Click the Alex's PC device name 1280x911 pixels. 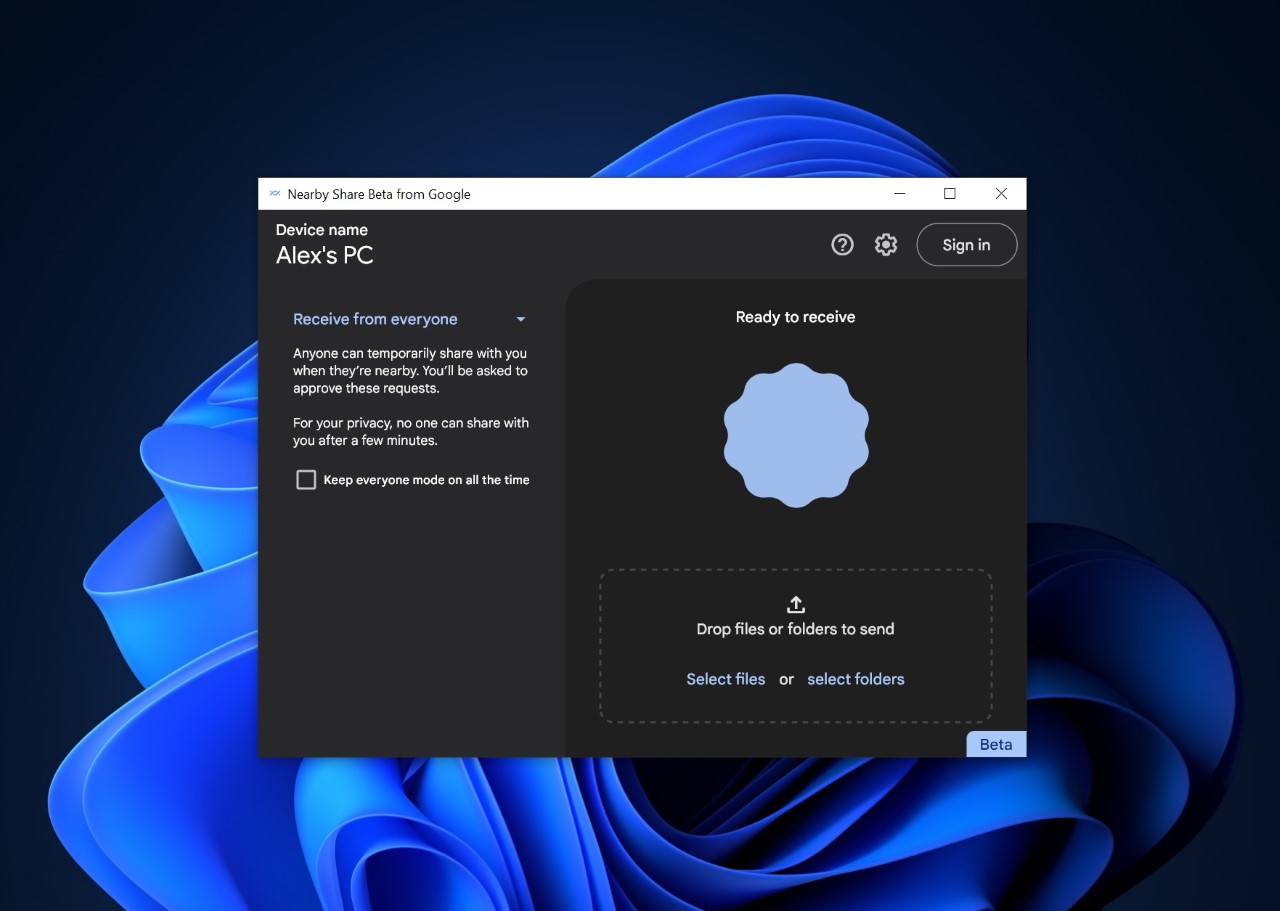[325, 256]
